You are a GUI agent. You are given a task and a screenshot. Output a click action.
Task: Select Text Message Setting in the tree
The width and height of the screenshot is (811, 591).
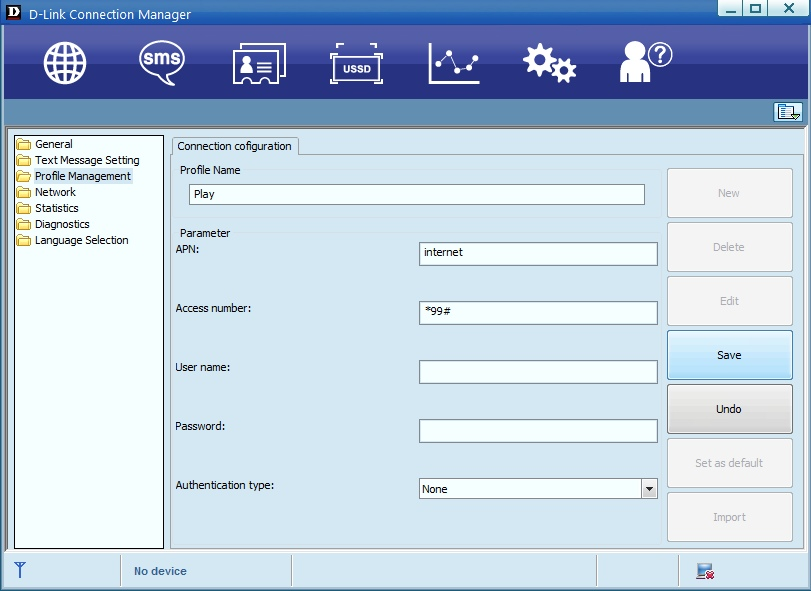tap(87, 160)
